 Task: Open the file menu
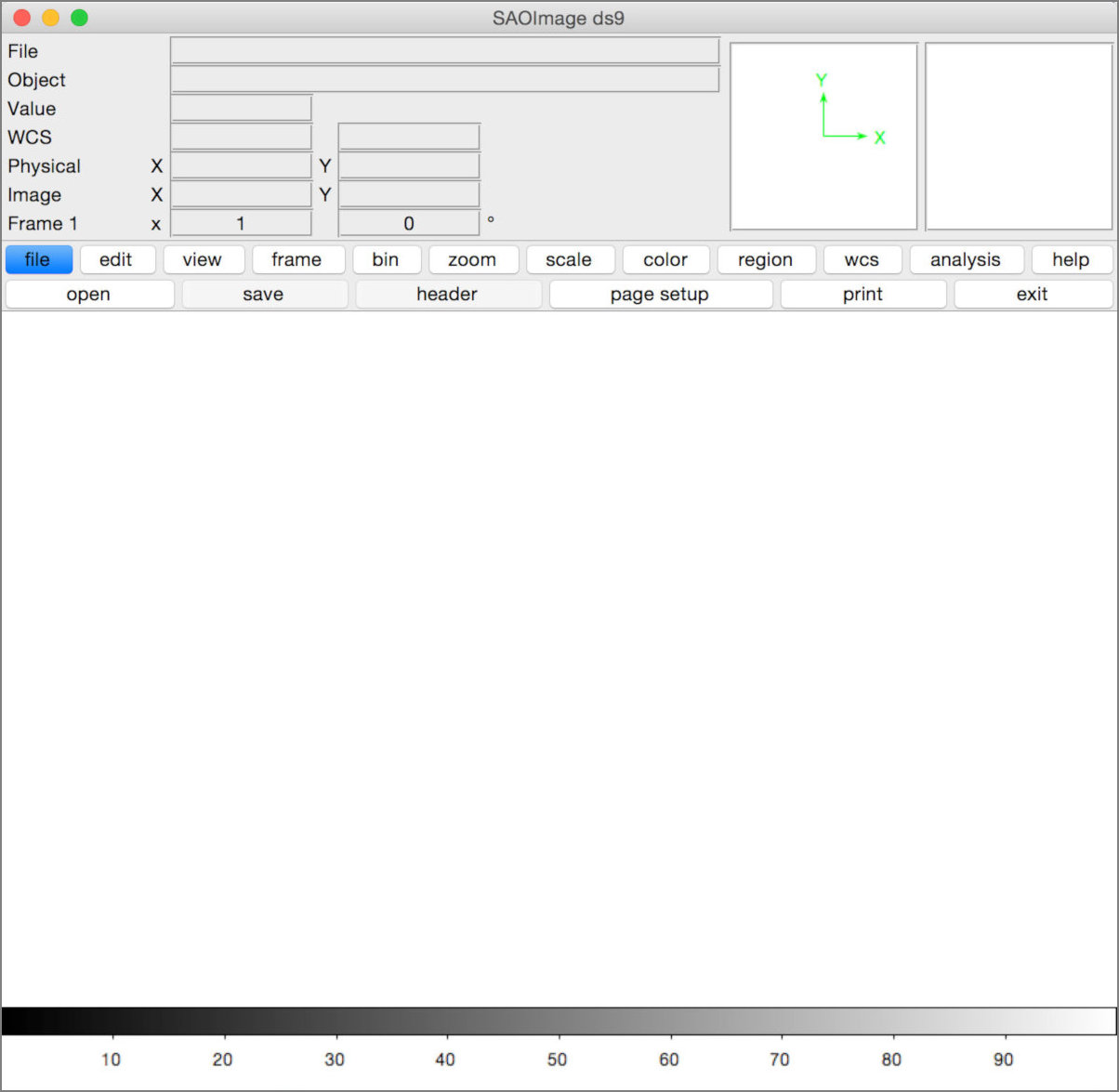click(38, 259)
